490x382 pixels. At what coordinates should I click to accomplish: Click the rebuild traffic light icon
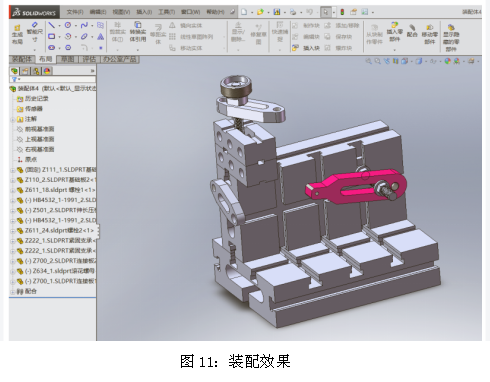pyautogui.click(x=342, y=12)
